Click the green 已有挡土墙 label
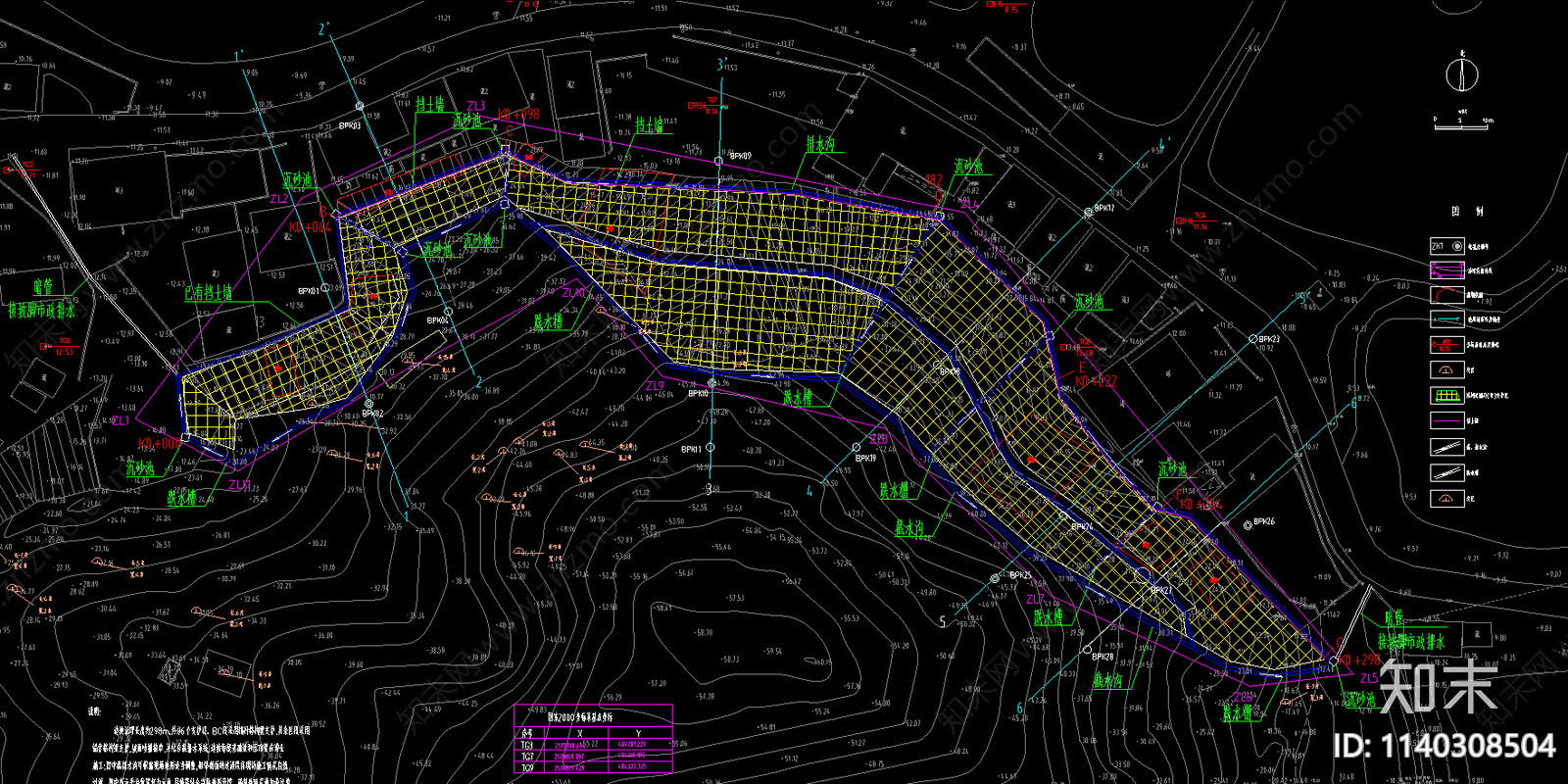 tap(209, 292)
